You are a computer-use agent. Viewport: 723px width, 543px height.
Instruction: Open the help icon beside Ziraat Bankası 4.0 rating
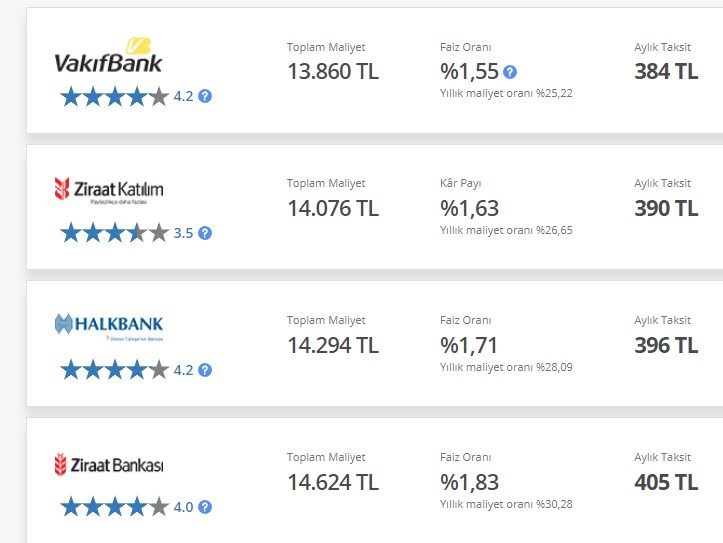[x=205, y=507]
